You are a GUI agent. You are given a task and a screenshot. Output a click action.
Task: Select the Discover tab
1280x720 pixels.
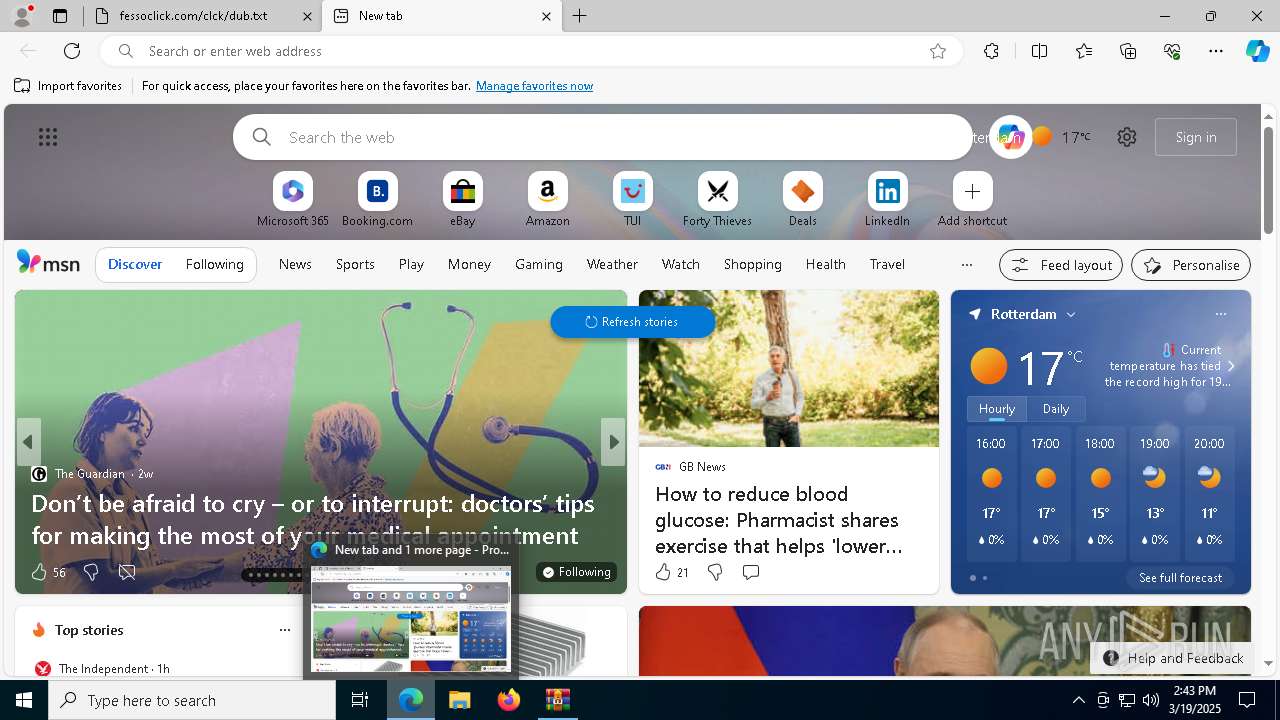tap(135, 265)
